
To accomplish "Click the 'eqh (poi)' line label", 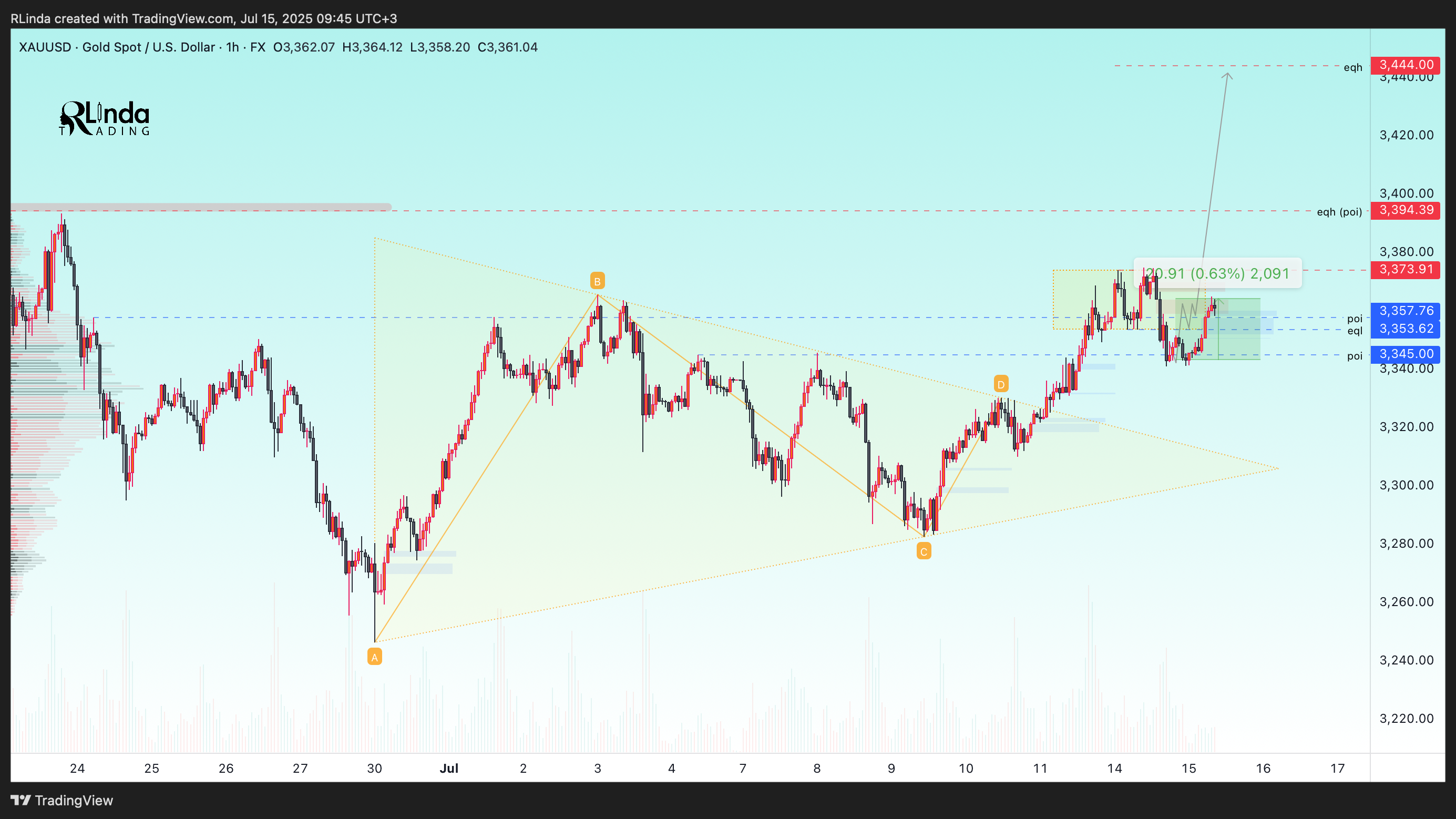I will (x=1339, y=212).
